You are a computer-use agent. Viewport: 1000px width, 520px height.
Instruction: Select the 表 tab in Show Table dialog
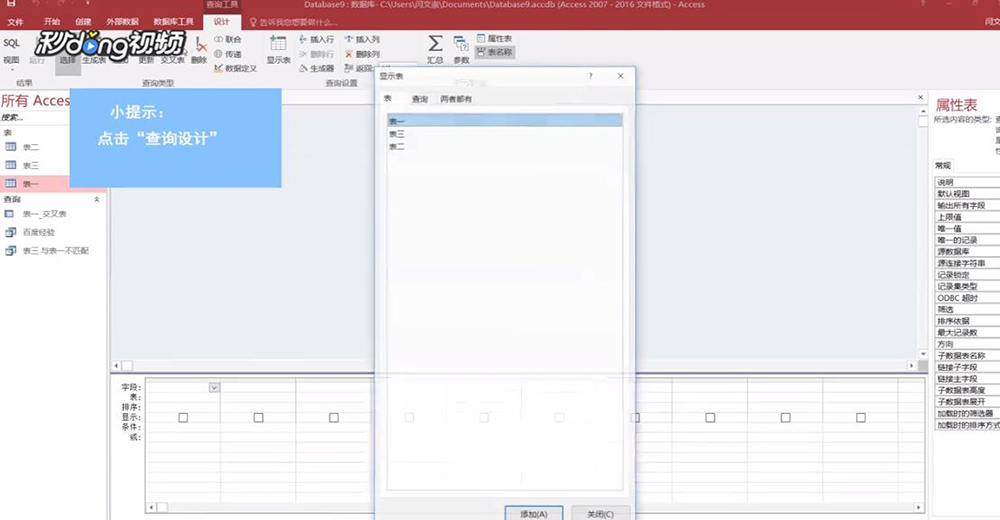tap(388, 99)
